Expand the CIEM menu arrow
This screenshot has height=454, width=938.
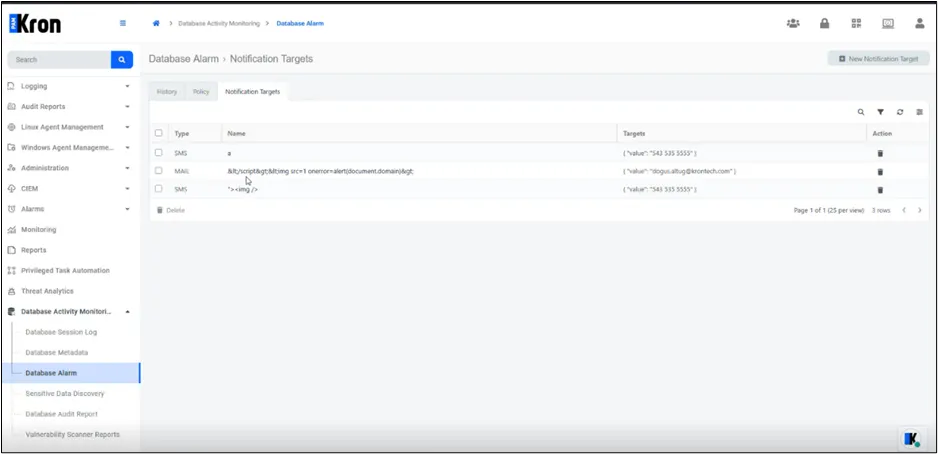click(x=127, y=188)
